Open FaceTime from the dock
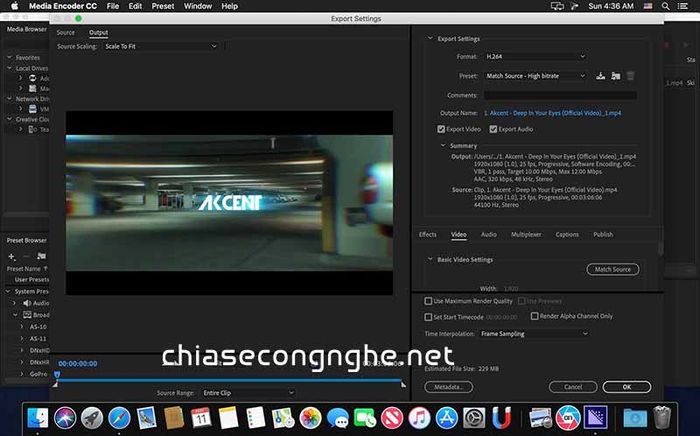700x436 pixels. point(365,418)
